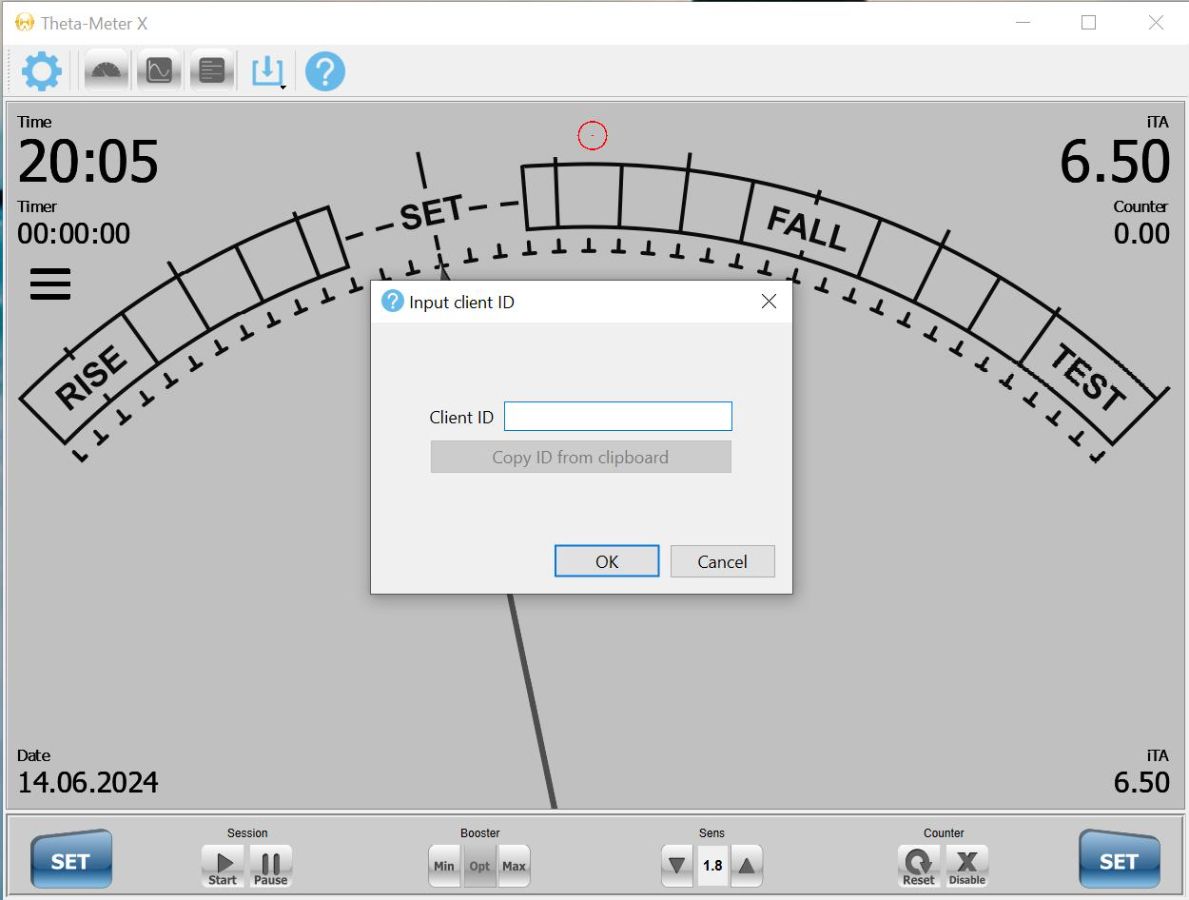The height and width of the screenshot is (900, 1189).
Task: Set Booster to Min
Action: (x=444, y=866)
